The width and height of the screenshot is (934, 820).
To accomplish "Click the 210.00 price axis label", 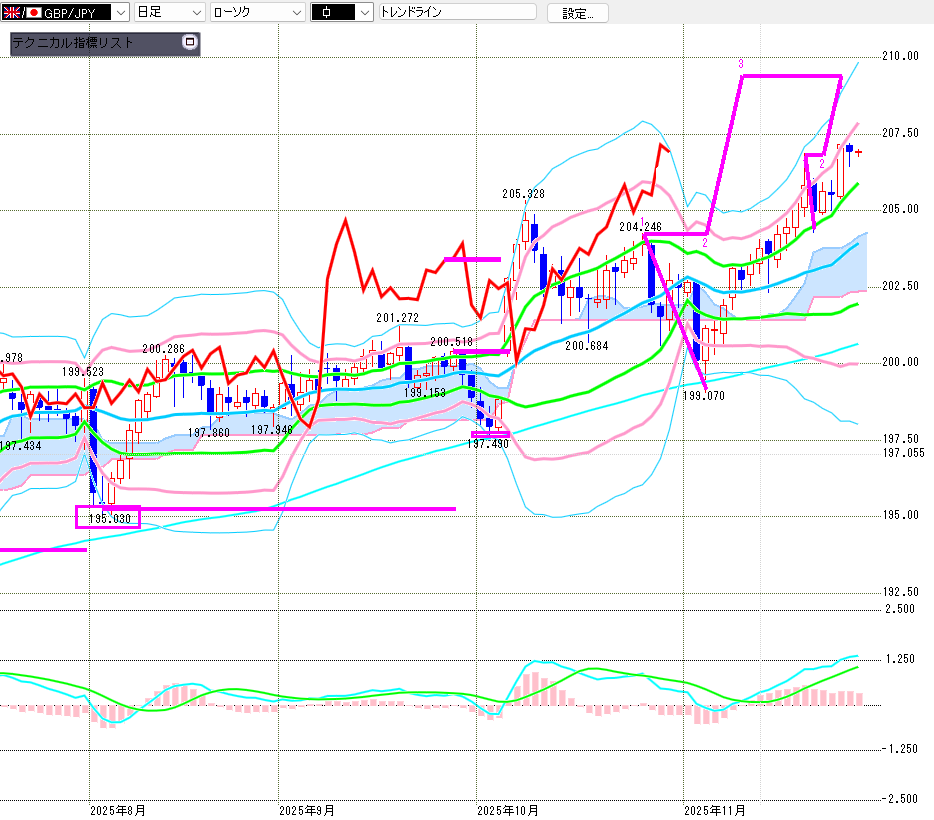I will coord(900,56).
